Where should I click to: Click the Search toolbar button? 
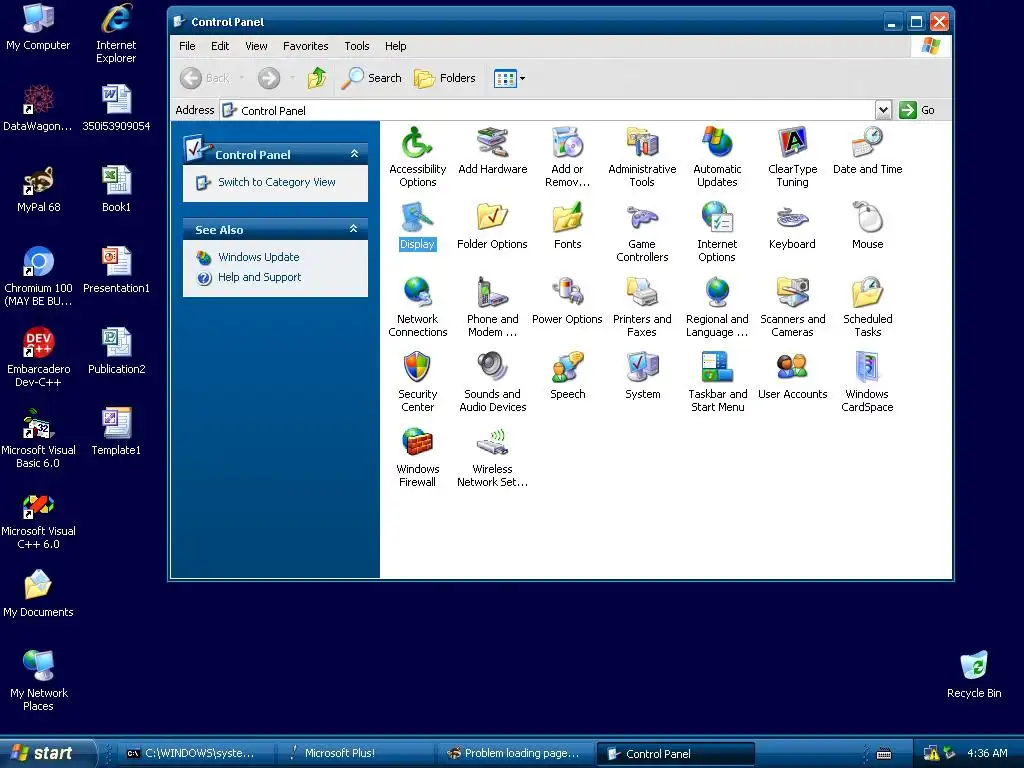(x=372, y=78)
